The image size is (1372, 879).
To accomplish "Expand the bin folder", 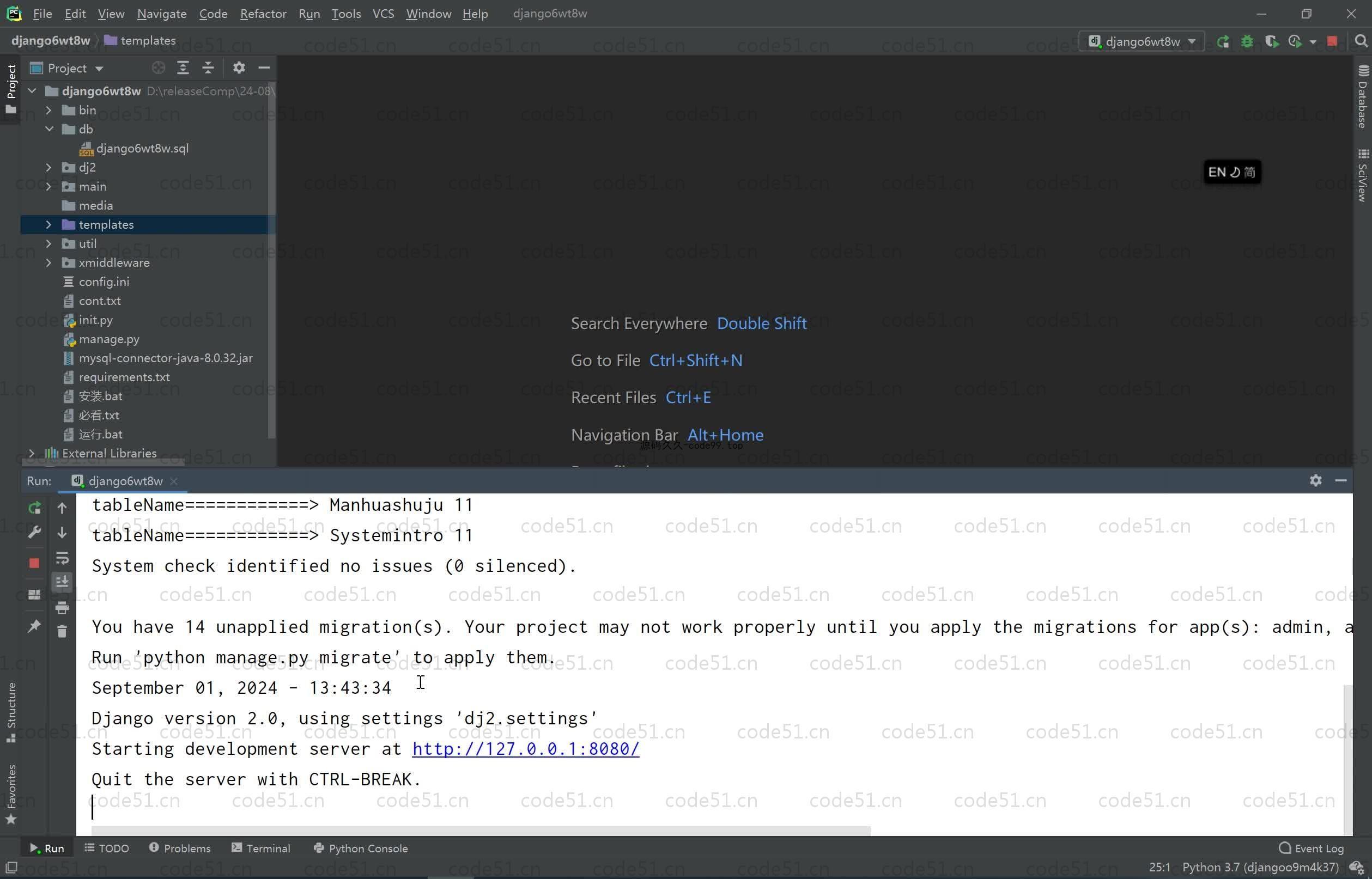I will (x=48, y=110).
